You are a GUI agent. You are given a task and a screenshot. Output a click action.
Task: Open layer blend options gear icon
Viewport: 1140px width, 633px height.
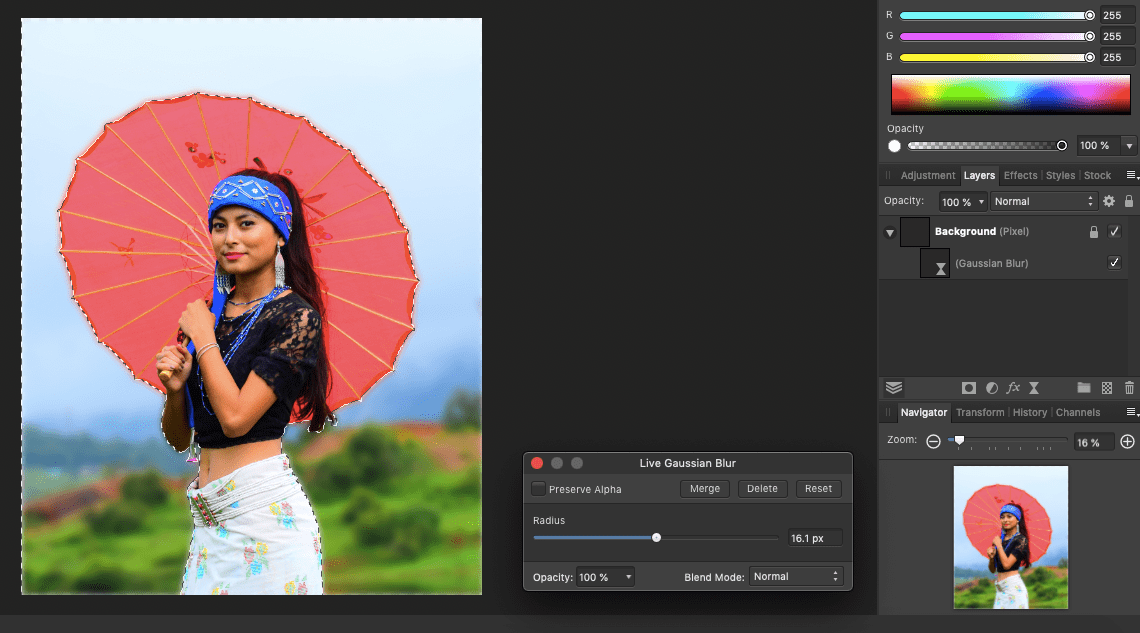[x=1108, y=201]
